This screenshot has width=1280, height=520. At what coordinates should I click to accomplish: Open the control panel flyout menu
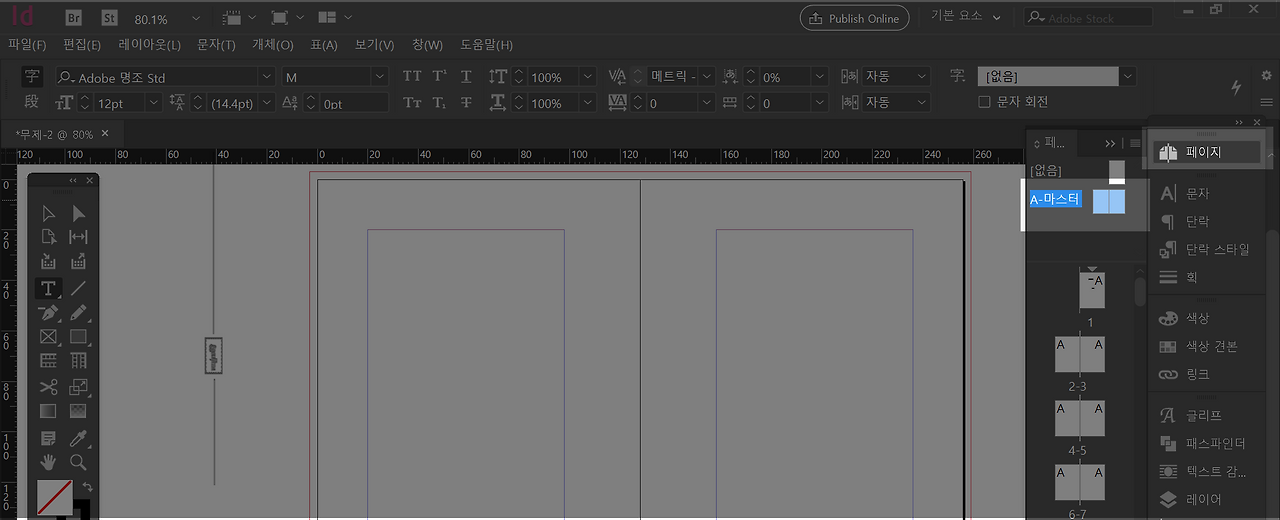coord(1266,102)
